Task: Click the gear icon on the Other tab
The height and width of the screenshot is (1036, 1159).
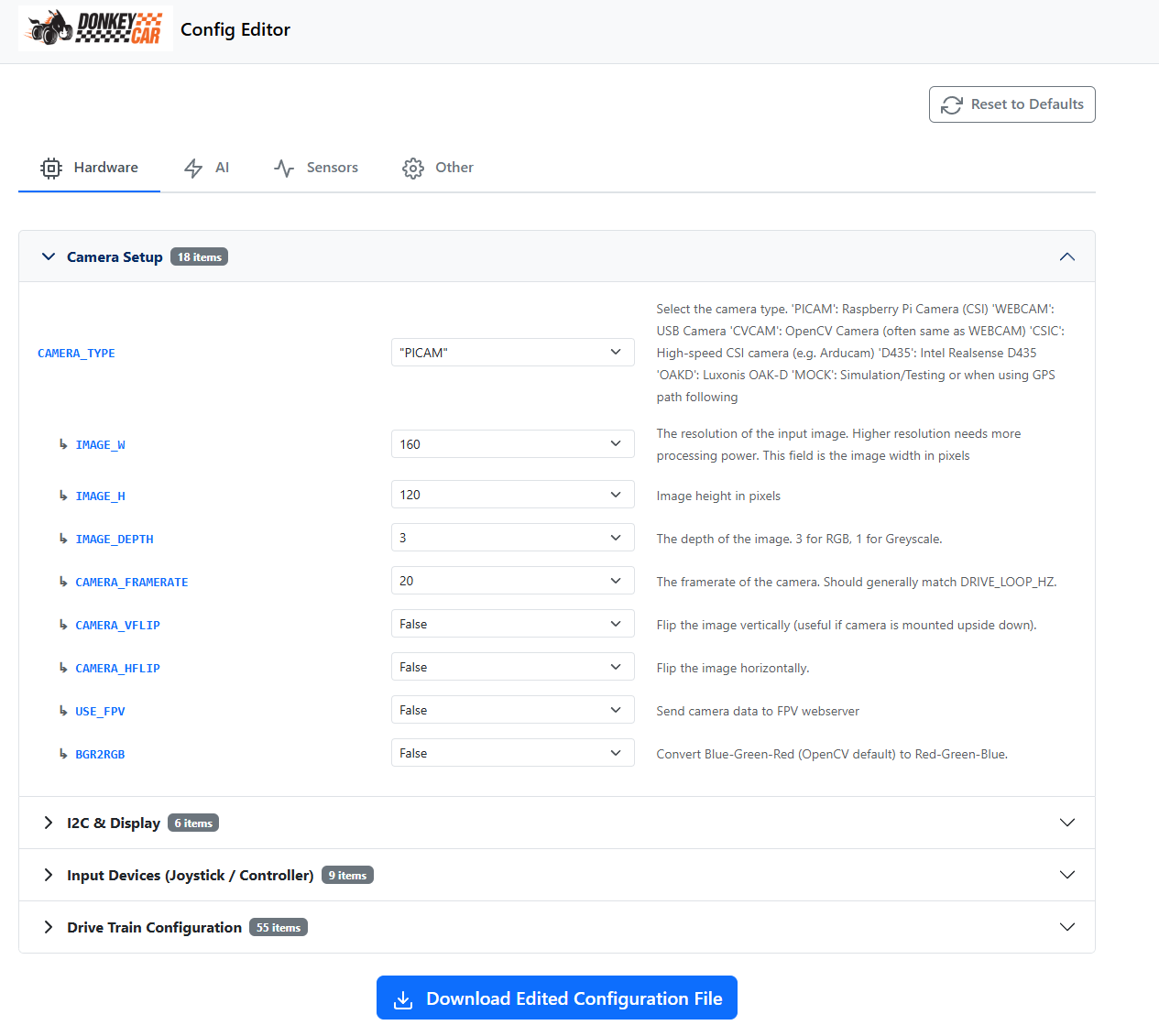Action: point(412,168)
